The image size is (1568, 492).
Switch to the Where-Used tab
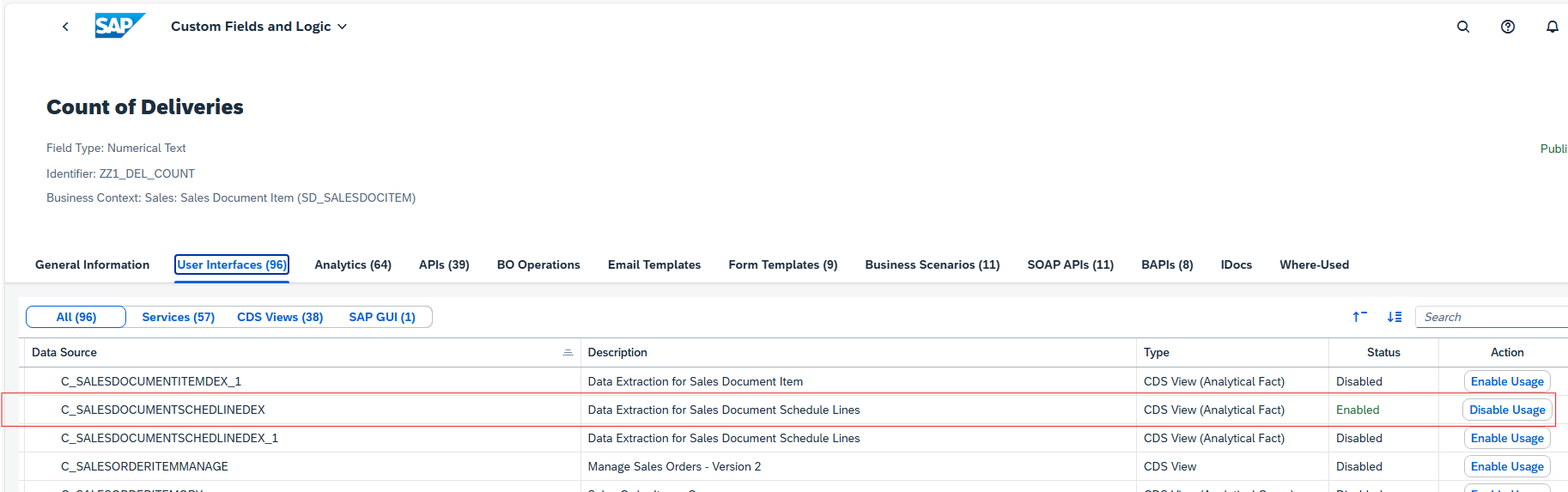tap(1314, 264)
